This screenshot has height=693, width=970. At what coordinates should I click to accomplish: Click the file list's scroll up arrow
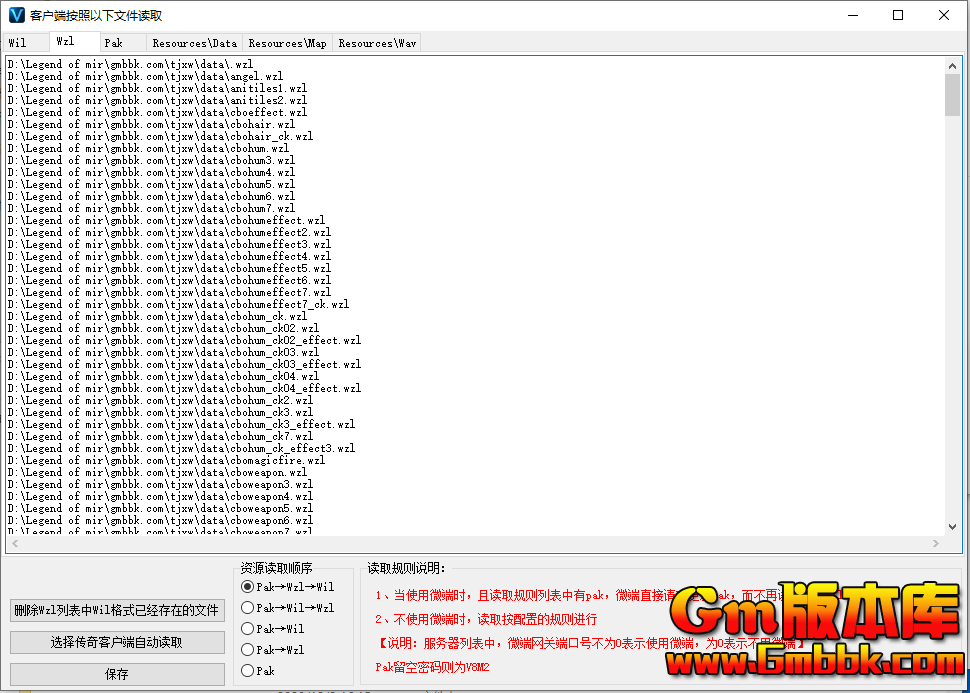(951, 65)
